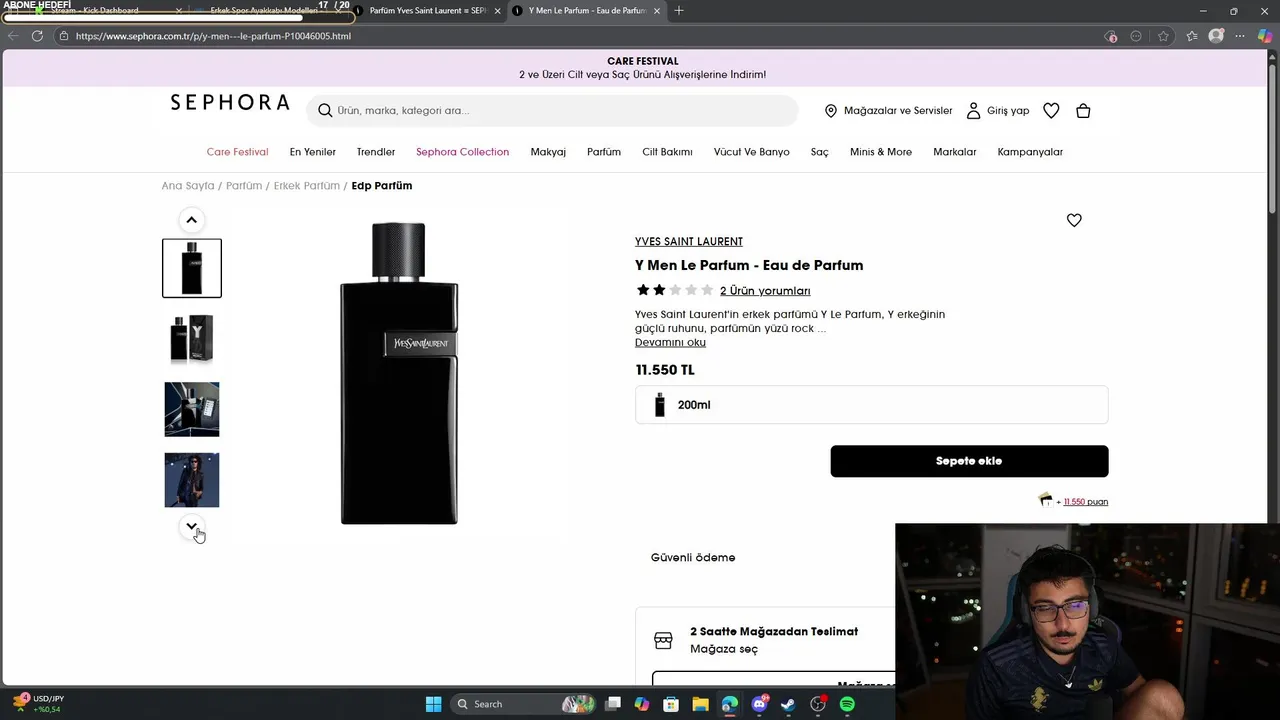Click the loyalty points card icon
The image size is (1280, 720).
click(x=1045, y=500)
